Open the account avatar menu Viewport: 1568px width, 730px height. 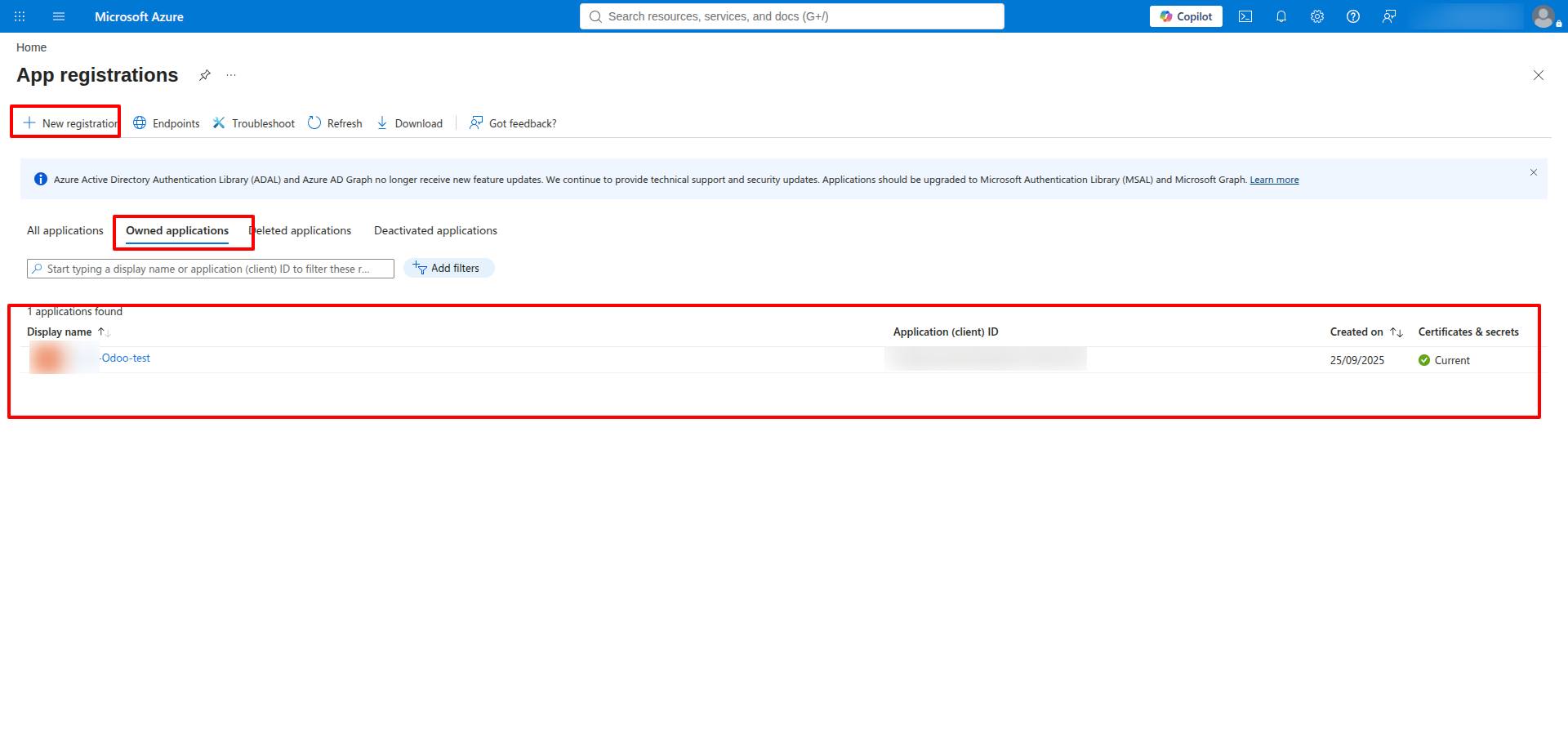coord(1543,16)
